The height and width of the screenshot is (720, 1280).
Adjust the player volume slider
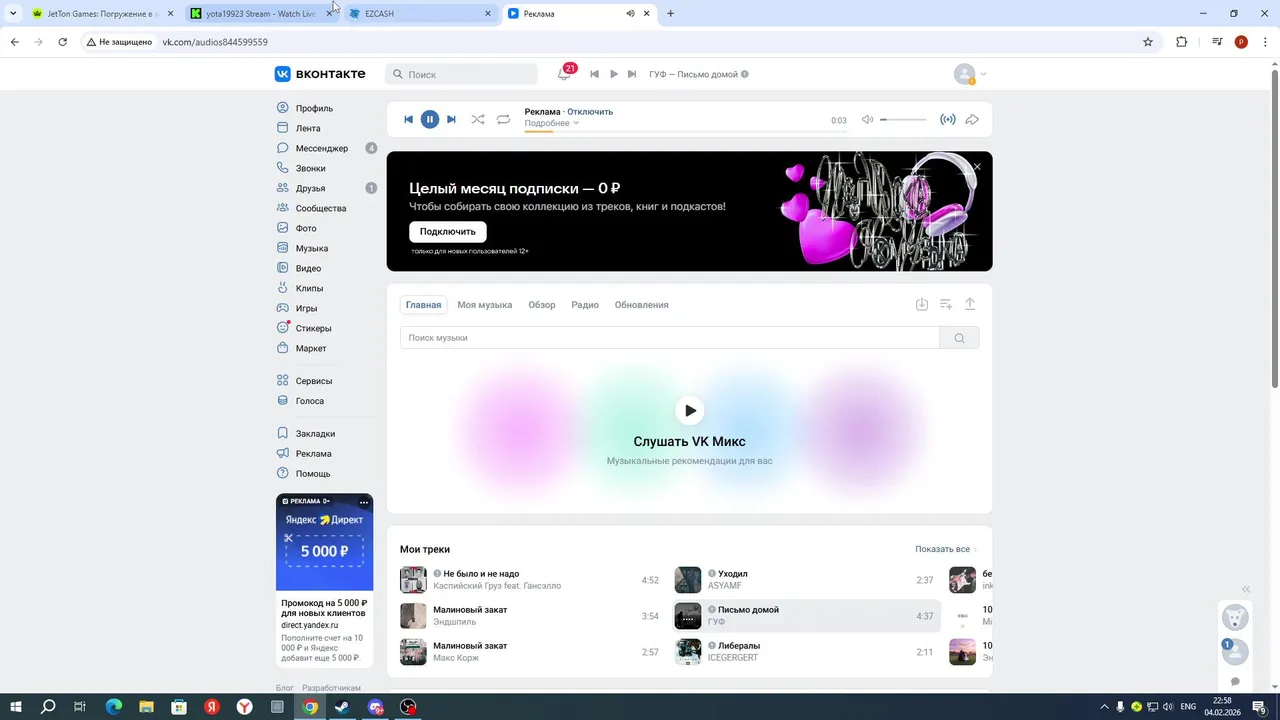click(x=903, y=120)
